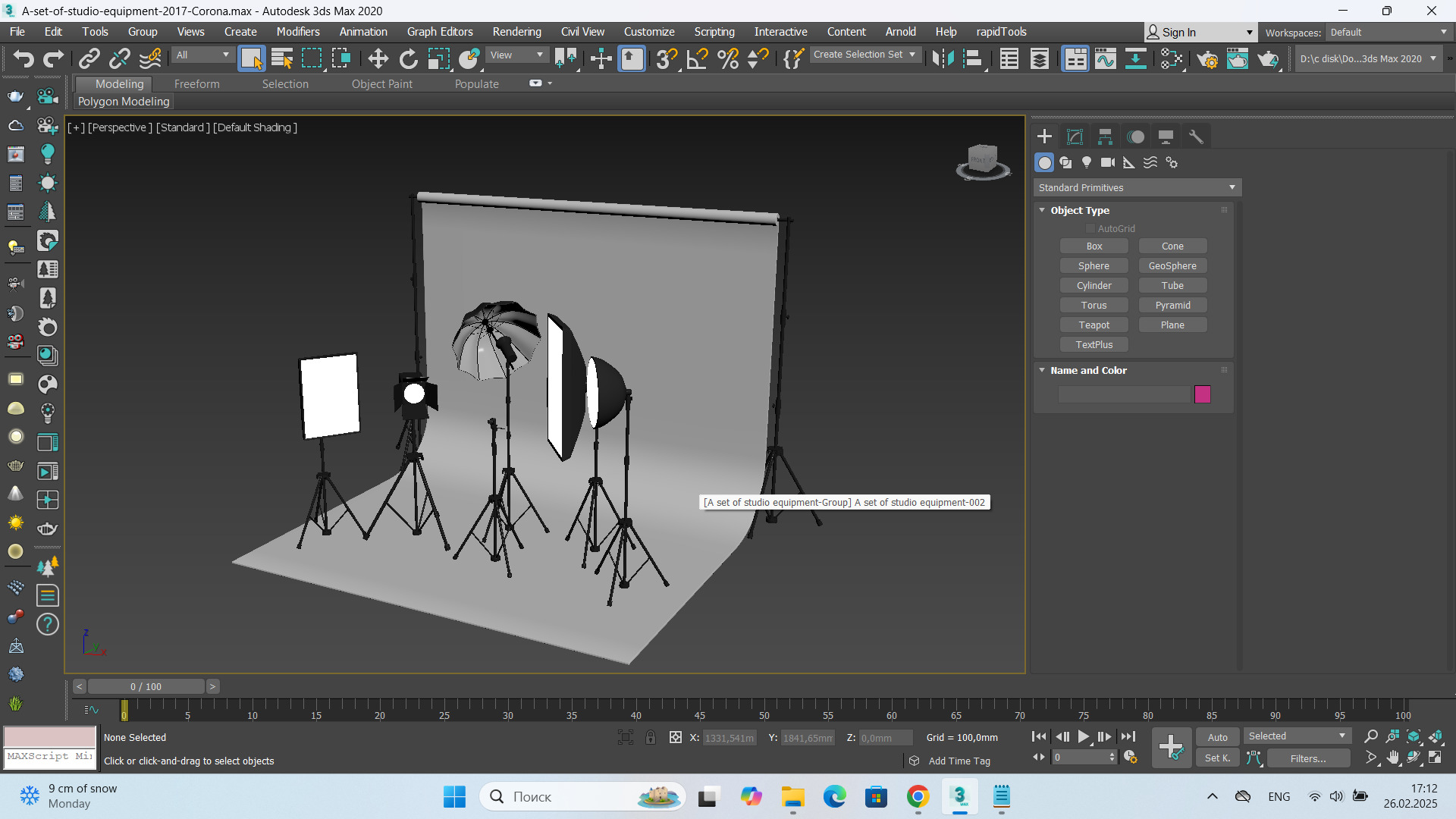The width and height of the screenshot is (1456, 819).
Task: Click the 0 / 100 time slider
Action: [x=146, y=686]
